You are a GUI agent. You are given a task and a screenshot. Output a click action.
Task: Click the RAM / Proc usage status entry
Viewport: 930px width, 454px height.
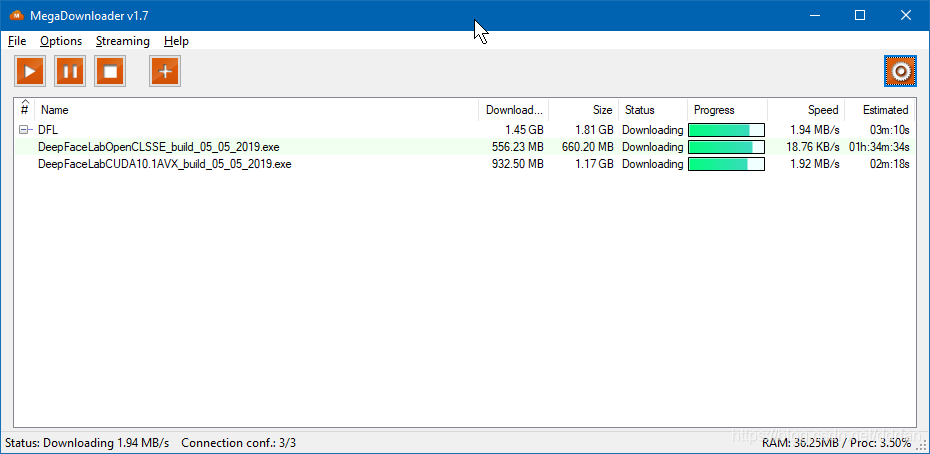click(836, 443)
